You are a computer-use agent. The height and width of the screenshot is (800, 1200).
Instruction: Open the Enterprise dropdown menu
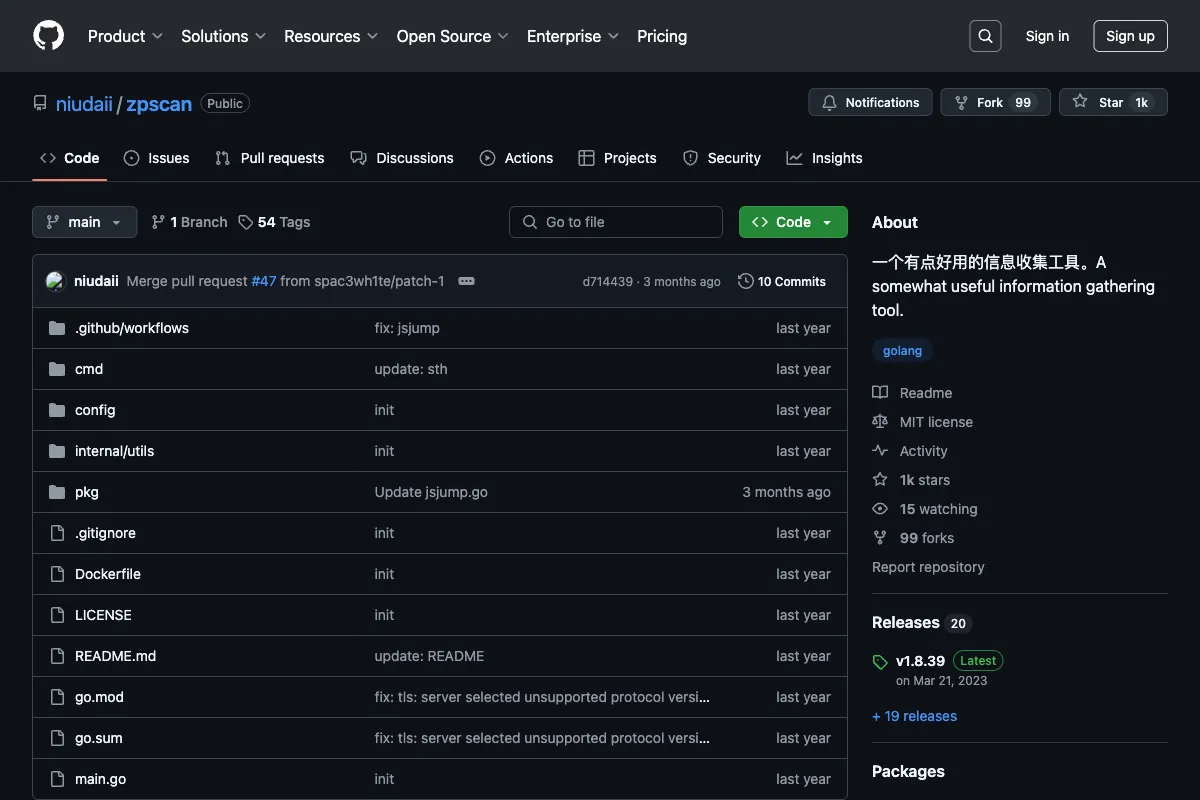click(573, 36)
